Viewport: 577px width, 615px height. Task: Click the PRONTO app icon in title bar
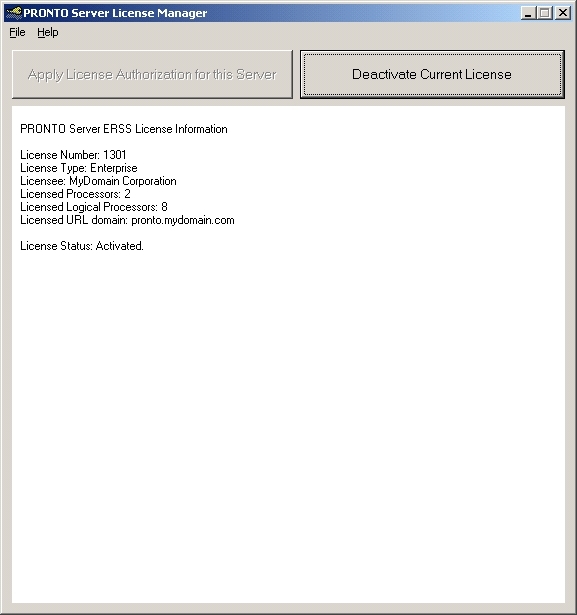click(14, 13)
